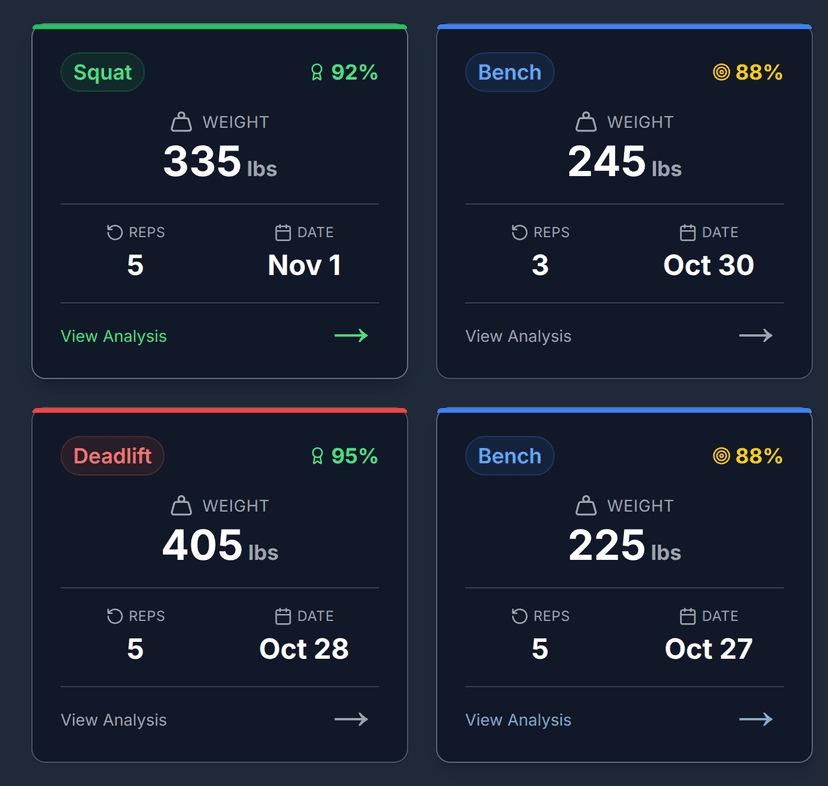Toggle the Bench badge on top-right card
The image size is (828, 786).
click(509, 72)
